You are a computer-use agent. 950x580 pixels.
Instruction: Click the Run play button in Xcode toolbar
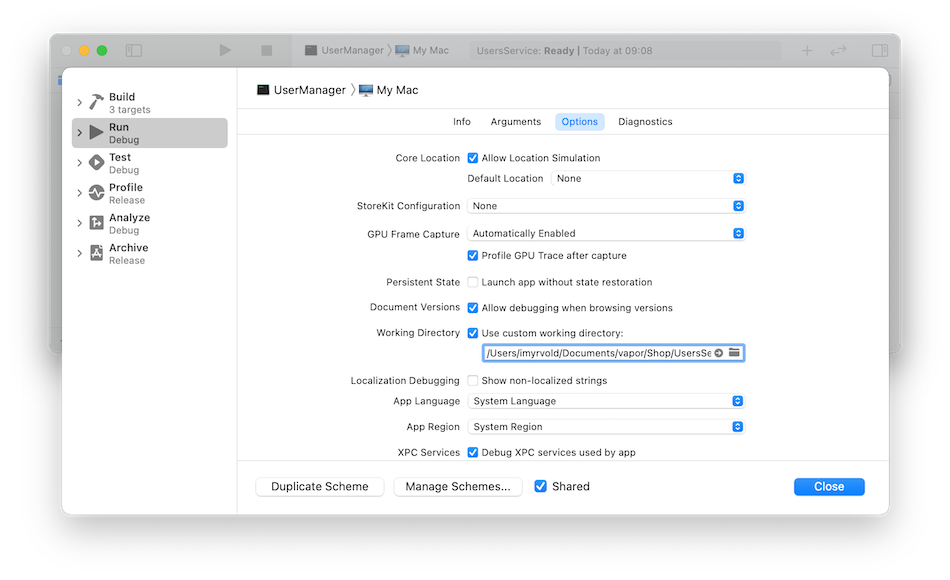click(x=225, y=50)
